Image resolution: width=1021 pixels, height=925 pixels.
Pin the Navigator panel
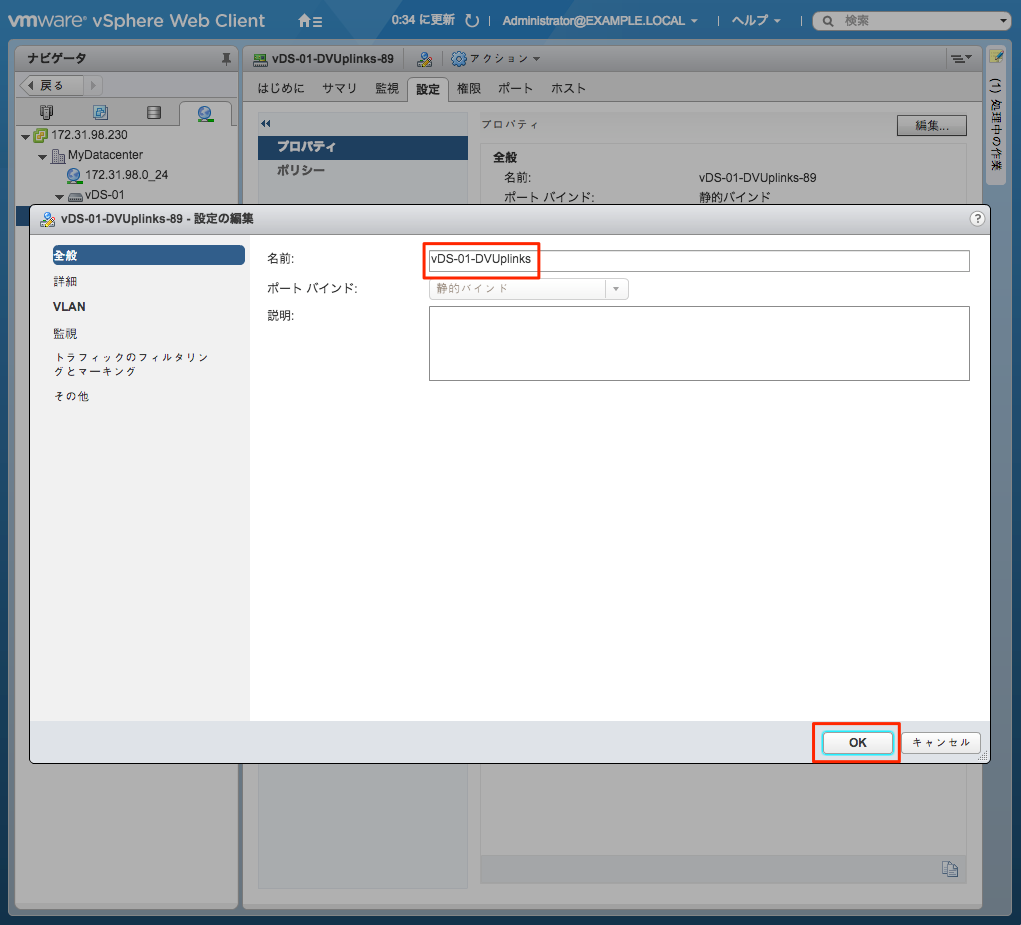click(226, 59)
